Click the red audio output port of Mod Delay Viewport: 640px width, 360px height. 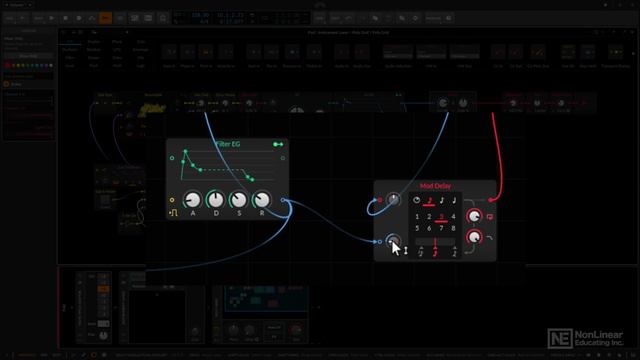point(490,200)
